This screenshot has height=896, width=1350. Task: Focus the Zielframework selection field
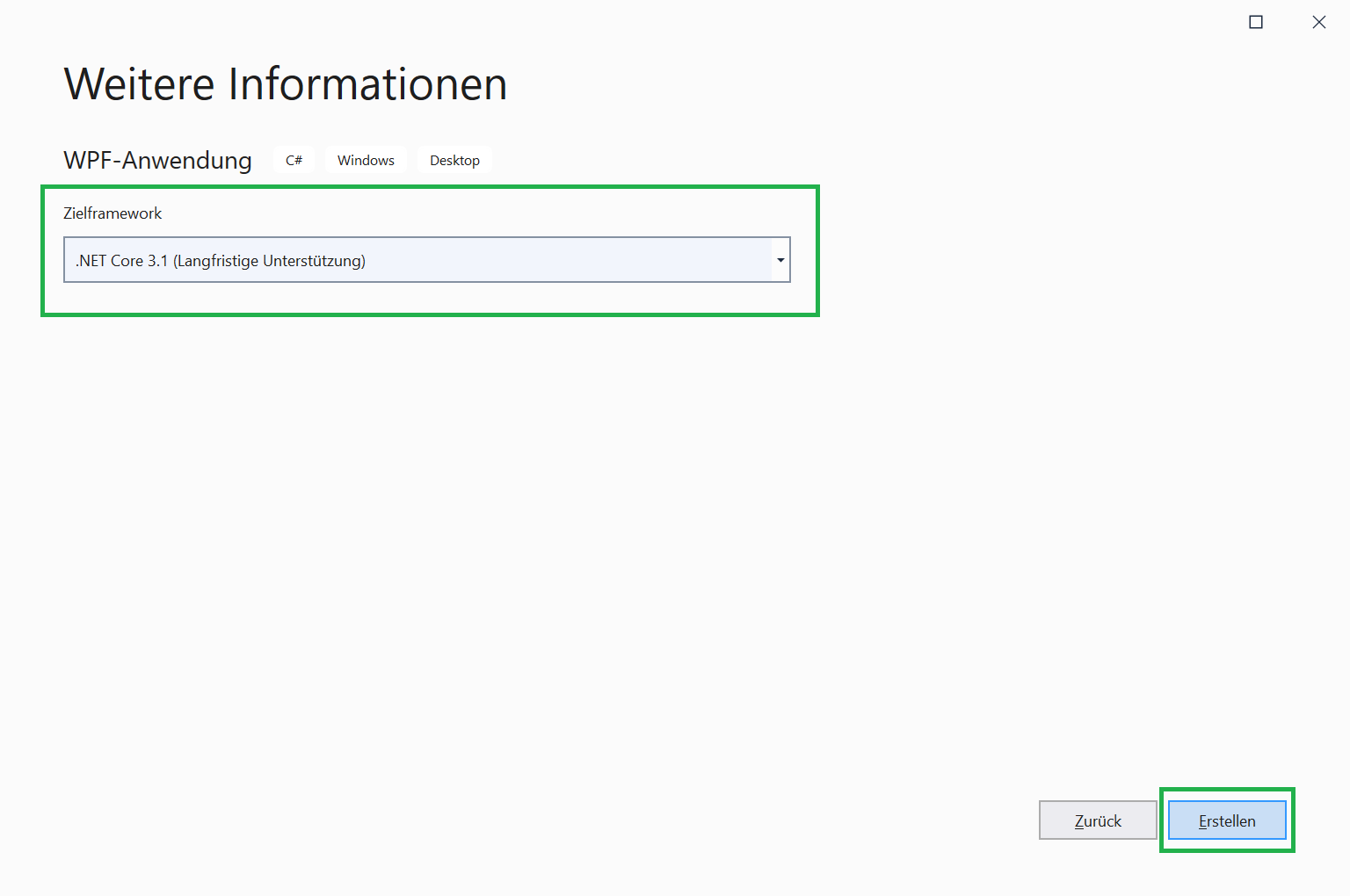[x=417, y=260]
